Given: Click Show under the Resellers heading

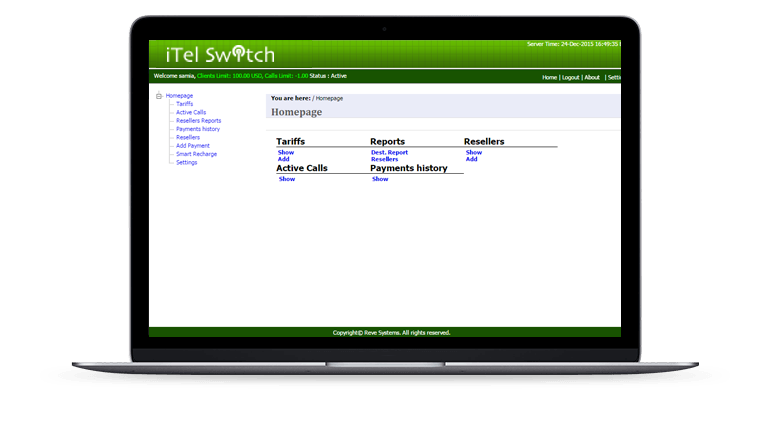Looking at the screenshot, I should coord(474,152).
